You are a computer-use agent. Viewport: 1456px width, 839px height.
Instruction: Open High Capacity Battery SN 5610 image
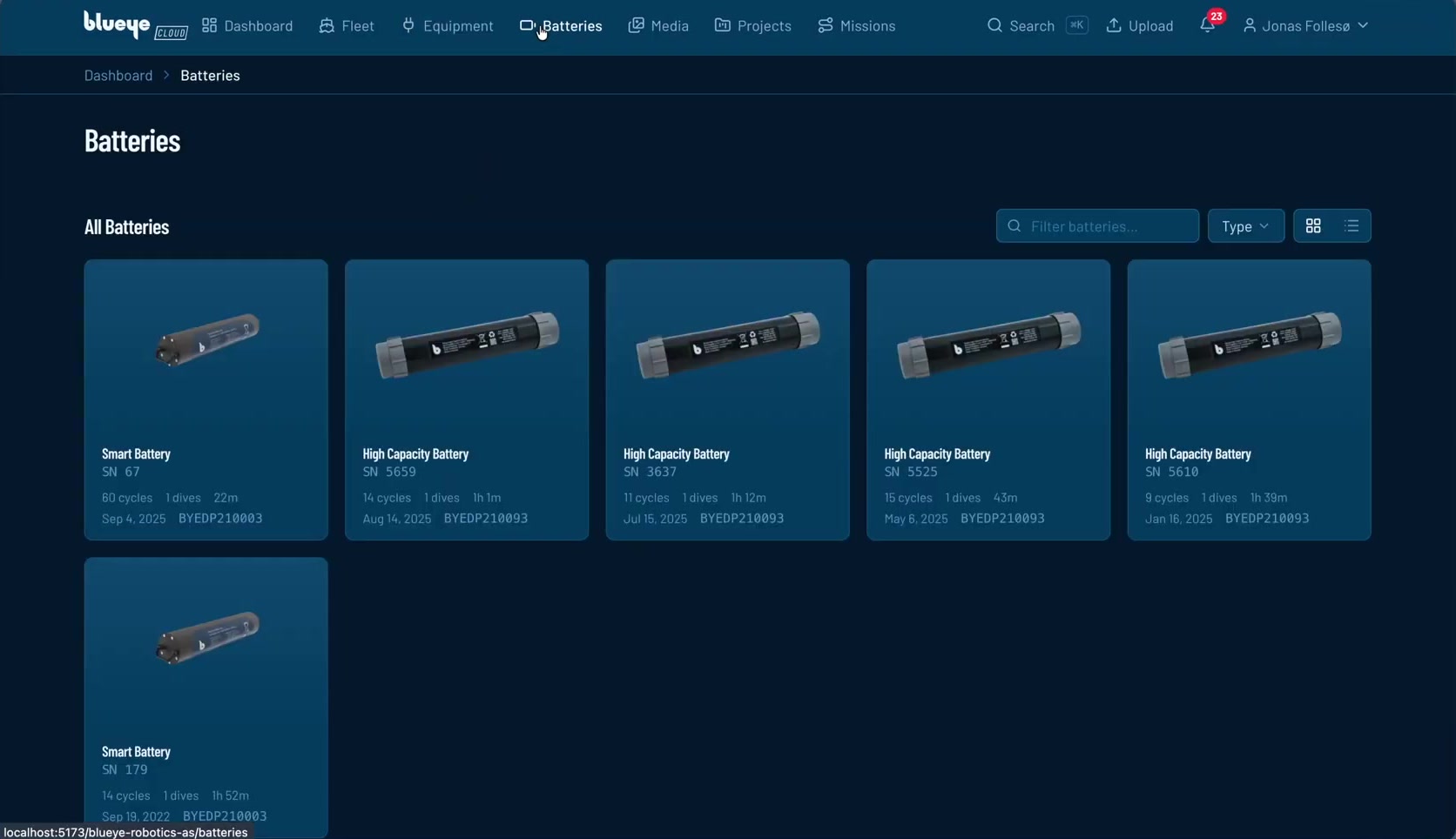coord(1250,345)
